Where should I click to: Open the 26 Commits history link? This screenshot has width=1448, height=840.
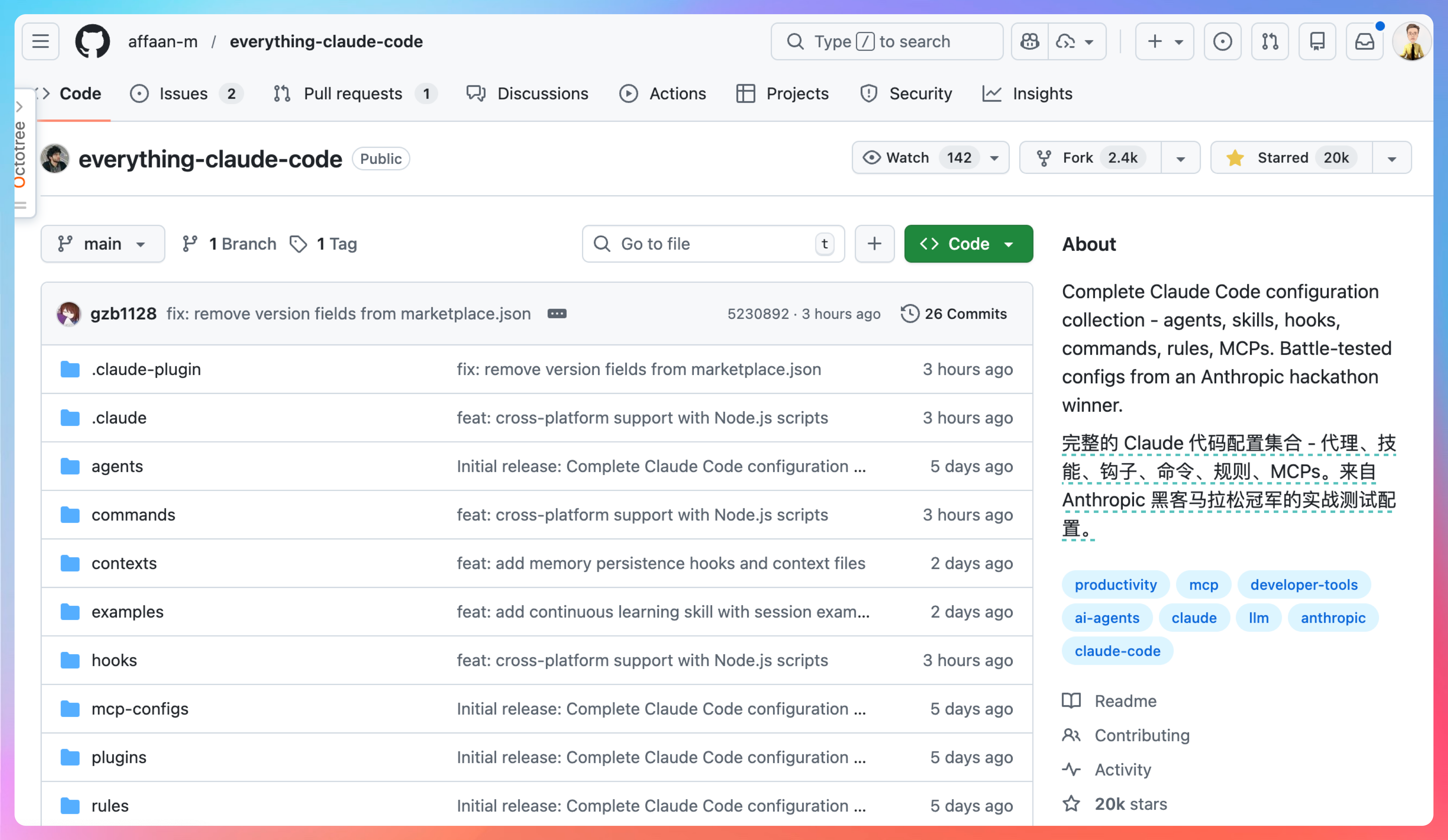pyautogui.click(x=954, y=314)
